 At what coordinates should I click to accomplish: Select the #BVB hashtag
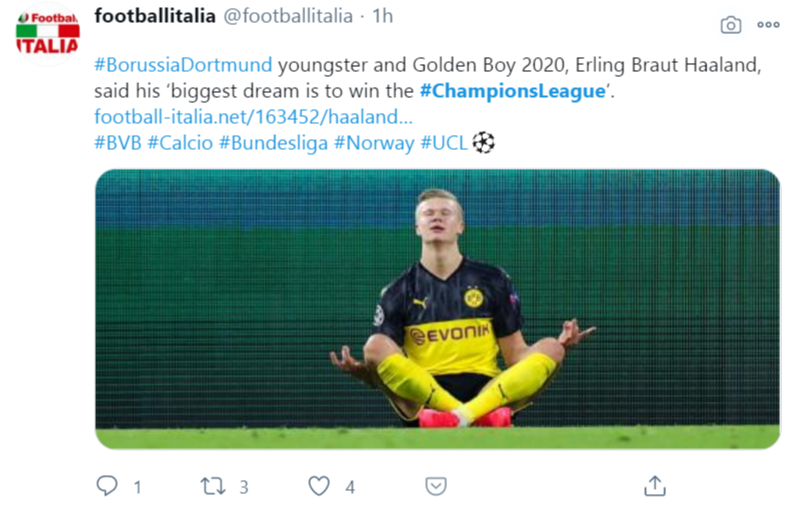click(117, 143)
